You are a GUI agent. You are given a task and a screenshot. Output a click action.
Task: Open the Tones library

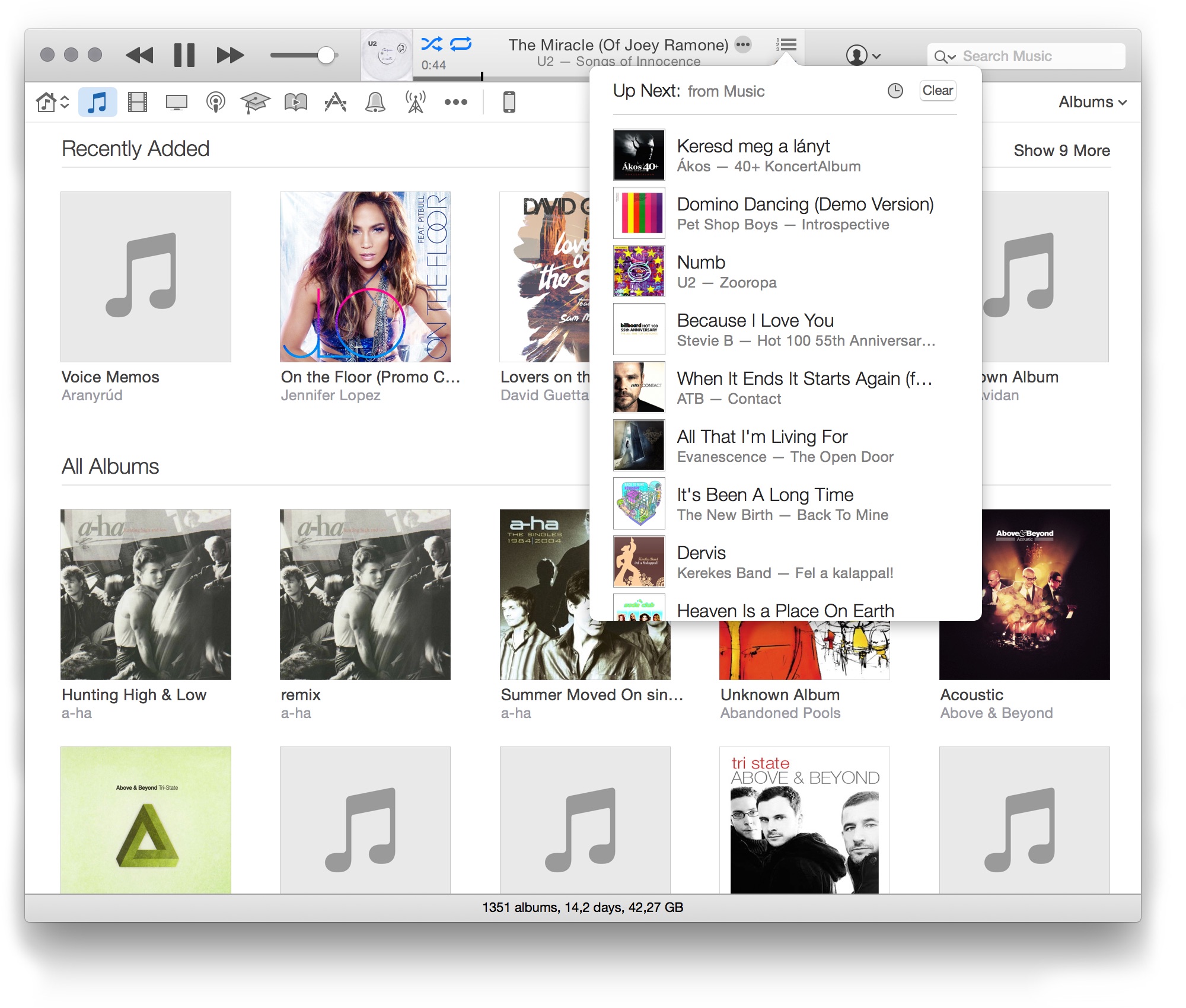click(x=375, y=102)
